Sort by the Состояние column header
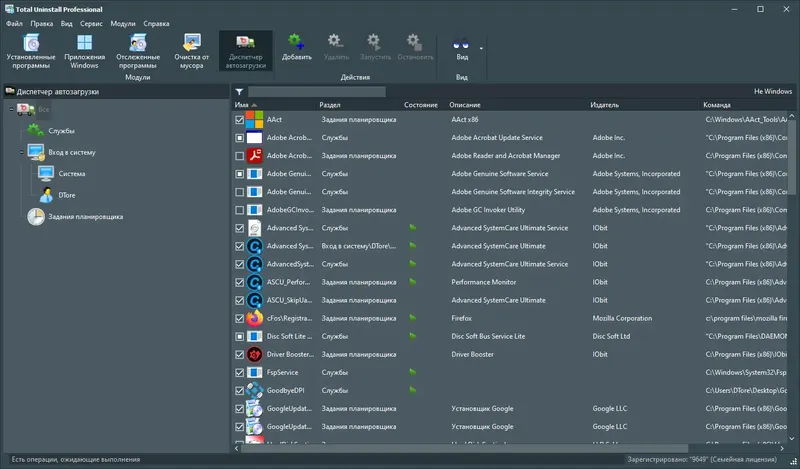The height and width of the screenshot is (469, 800). point(421,105)
